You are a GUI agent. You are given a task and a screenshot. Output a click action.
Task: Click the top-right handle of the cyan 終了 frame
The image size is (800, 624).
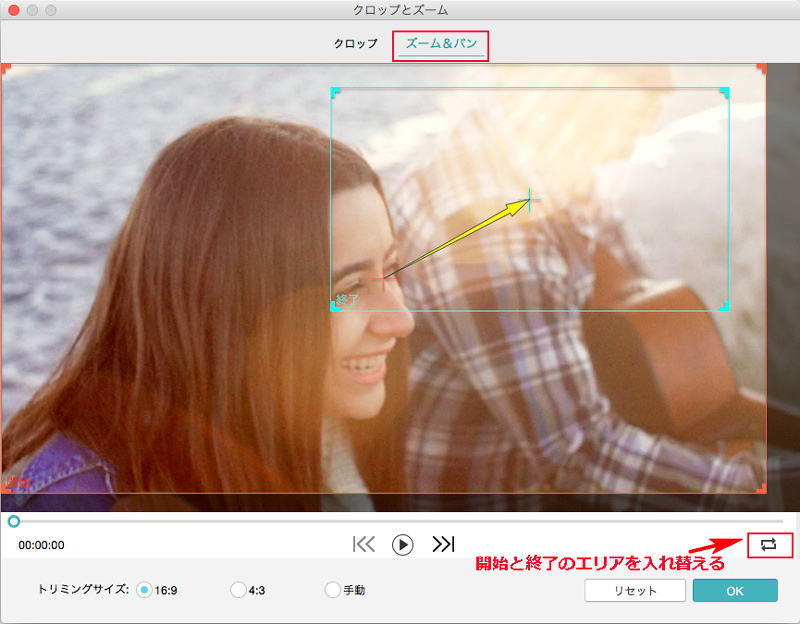point(724,92)
